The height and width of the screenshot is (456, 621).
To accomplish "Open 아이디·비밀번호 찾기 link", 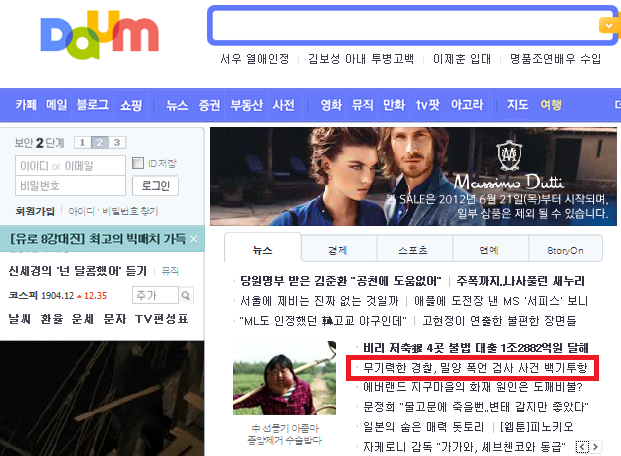I will [113, 211].
